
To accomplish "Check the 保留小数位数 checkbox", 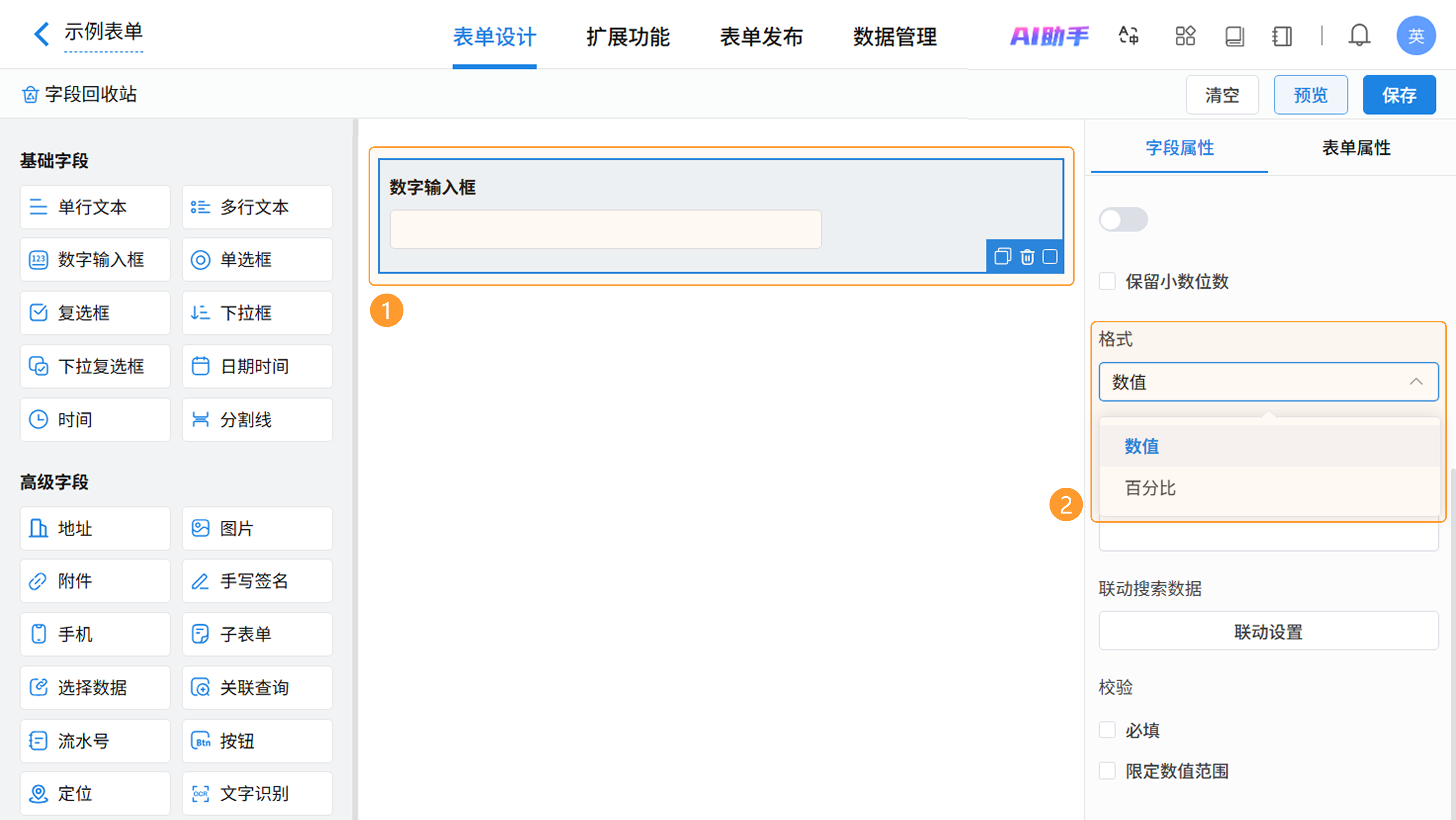I will (x=1107, y=281).
